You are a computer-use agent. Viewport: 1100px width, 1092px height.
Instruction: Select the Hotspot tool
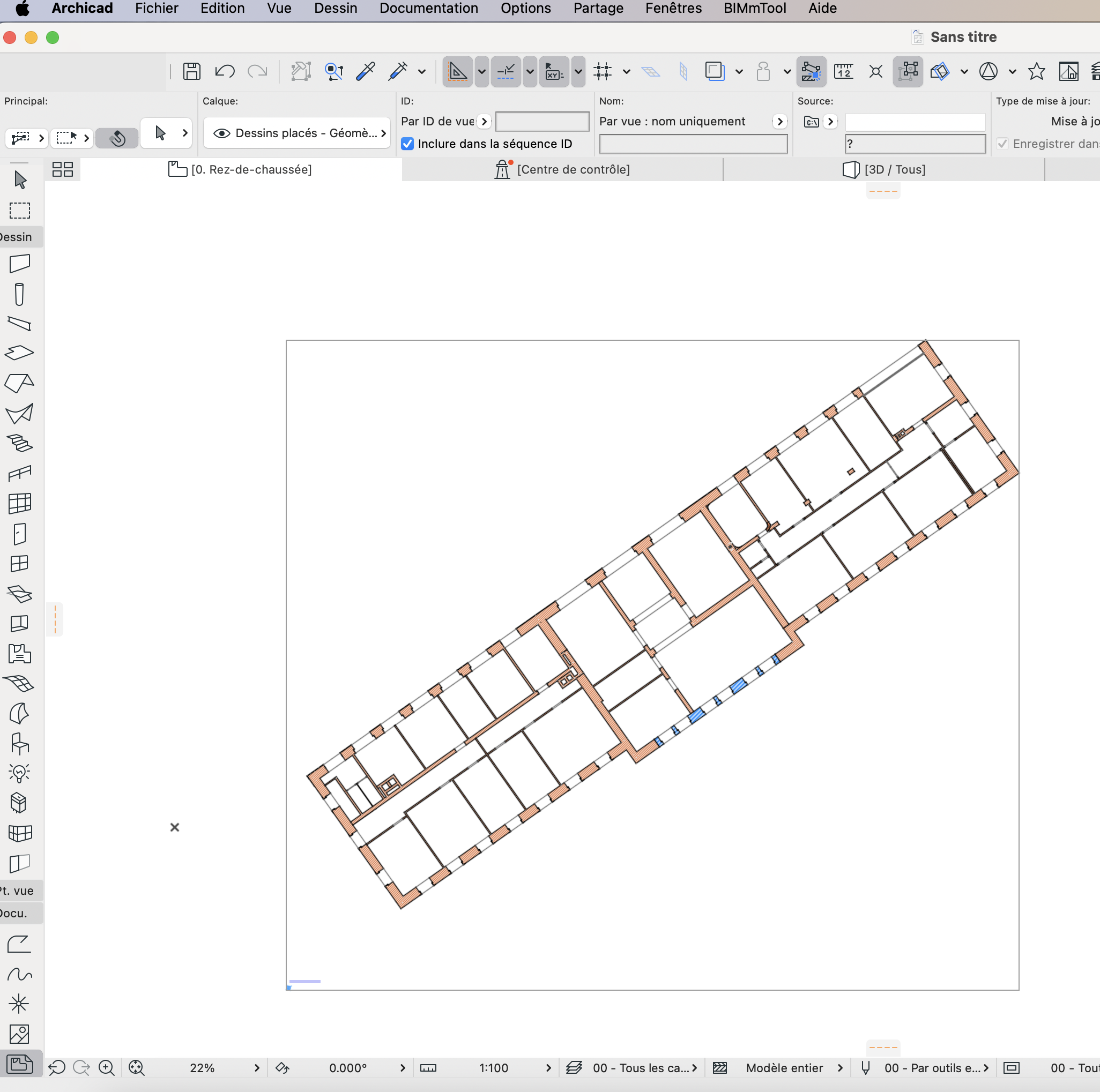click(19, 1004)
